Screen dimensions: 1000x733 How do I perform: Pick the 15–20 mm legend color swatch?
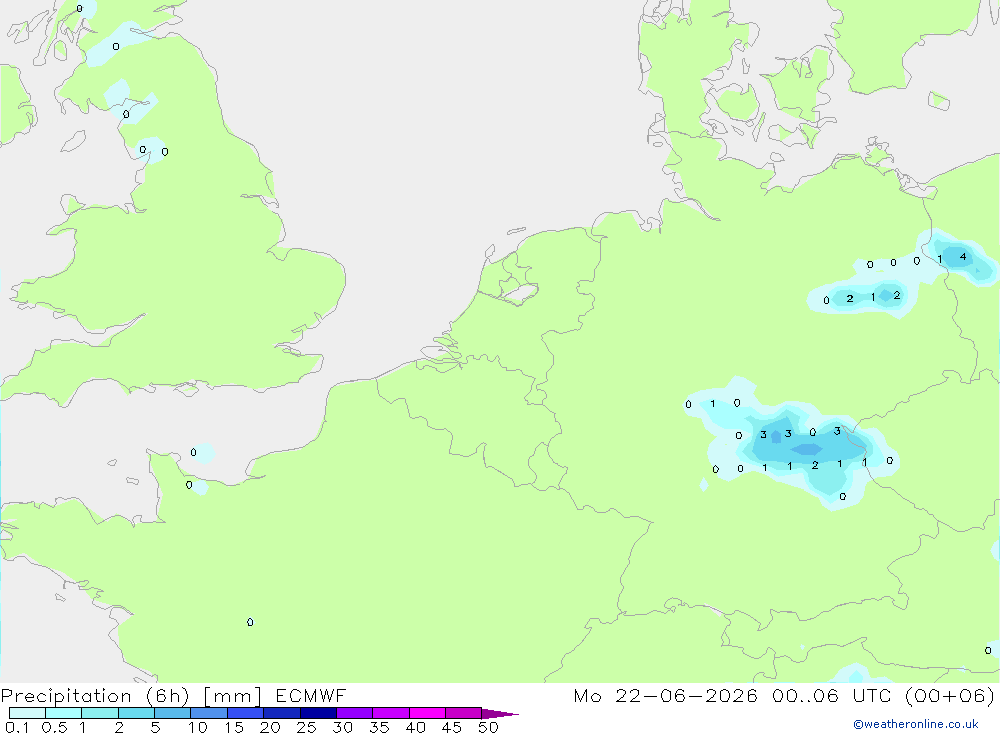click(246, 713)
